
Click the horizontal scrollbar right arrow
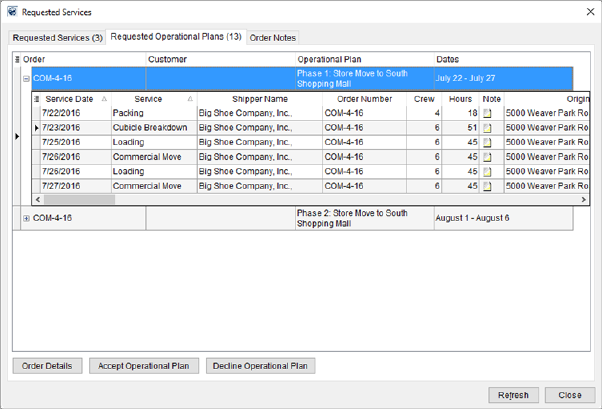click(x=584, y=200)
